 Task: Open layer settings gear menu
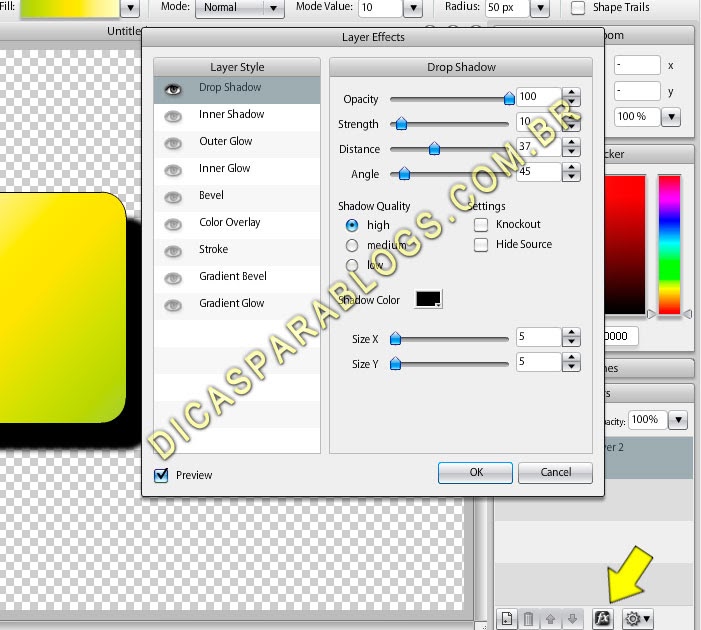pyautogui.click(x=638, y=619)
